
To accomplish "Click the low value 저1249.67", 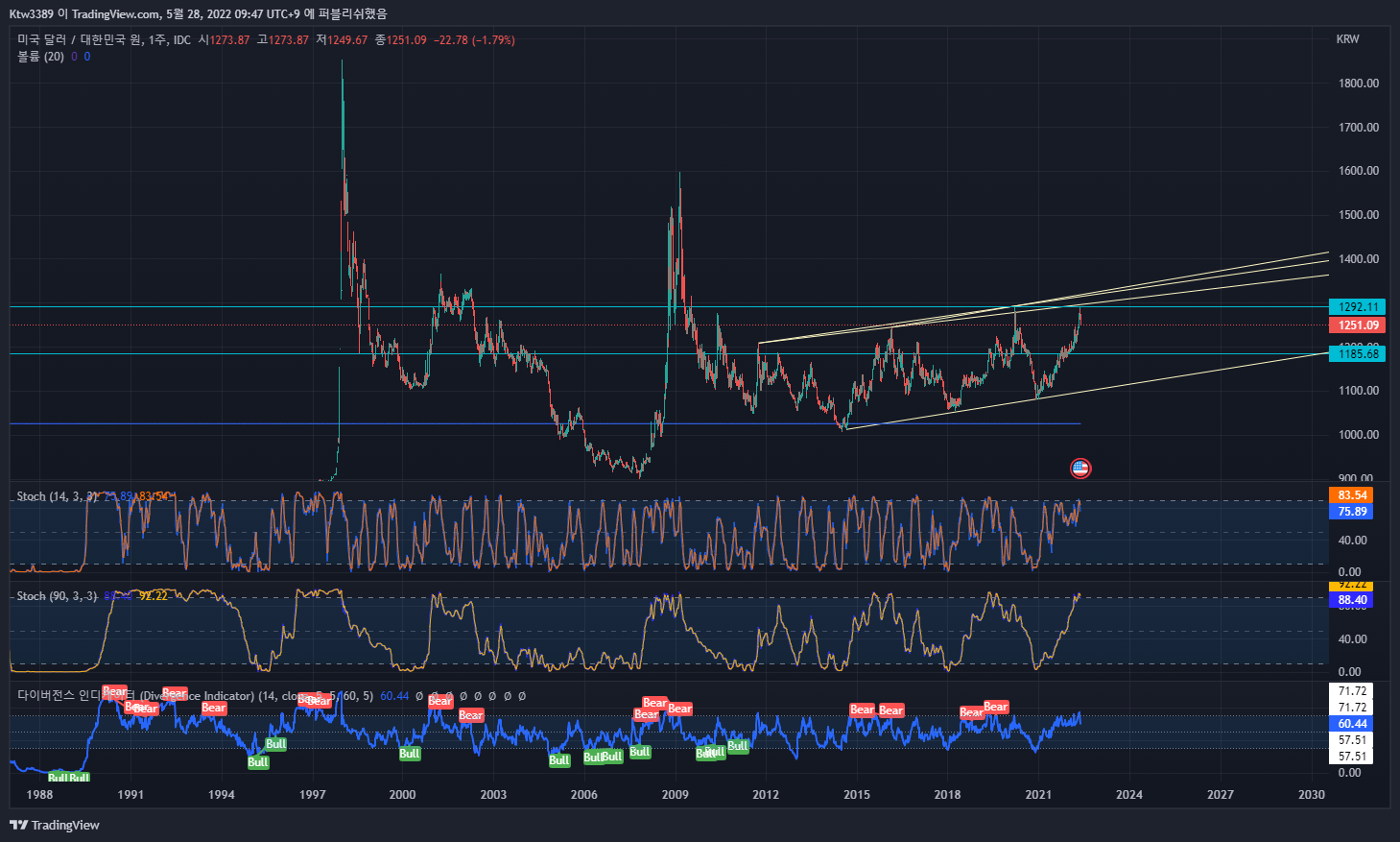I will (x=343, y=40).
